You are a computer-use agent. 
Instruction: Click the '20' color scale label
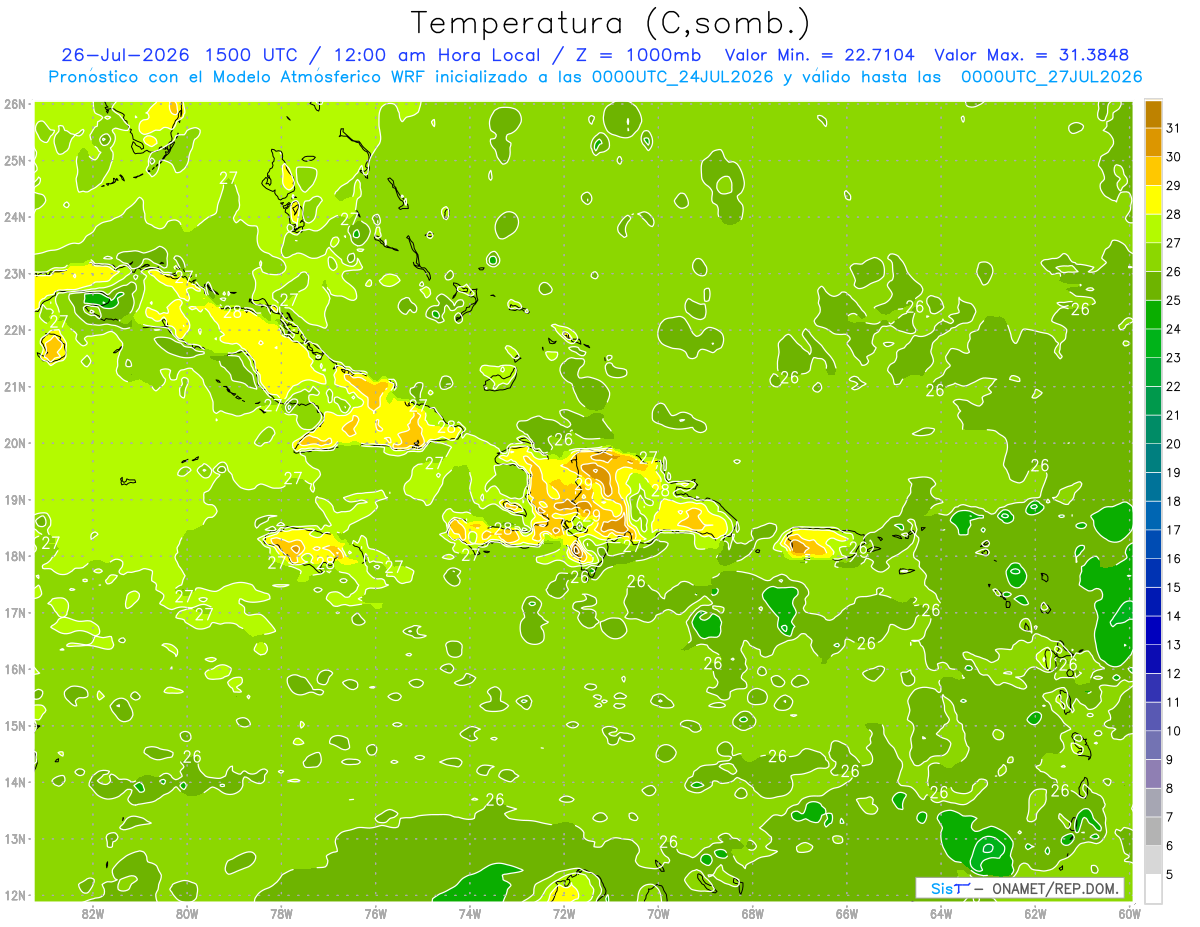(x=1174, y=444)
